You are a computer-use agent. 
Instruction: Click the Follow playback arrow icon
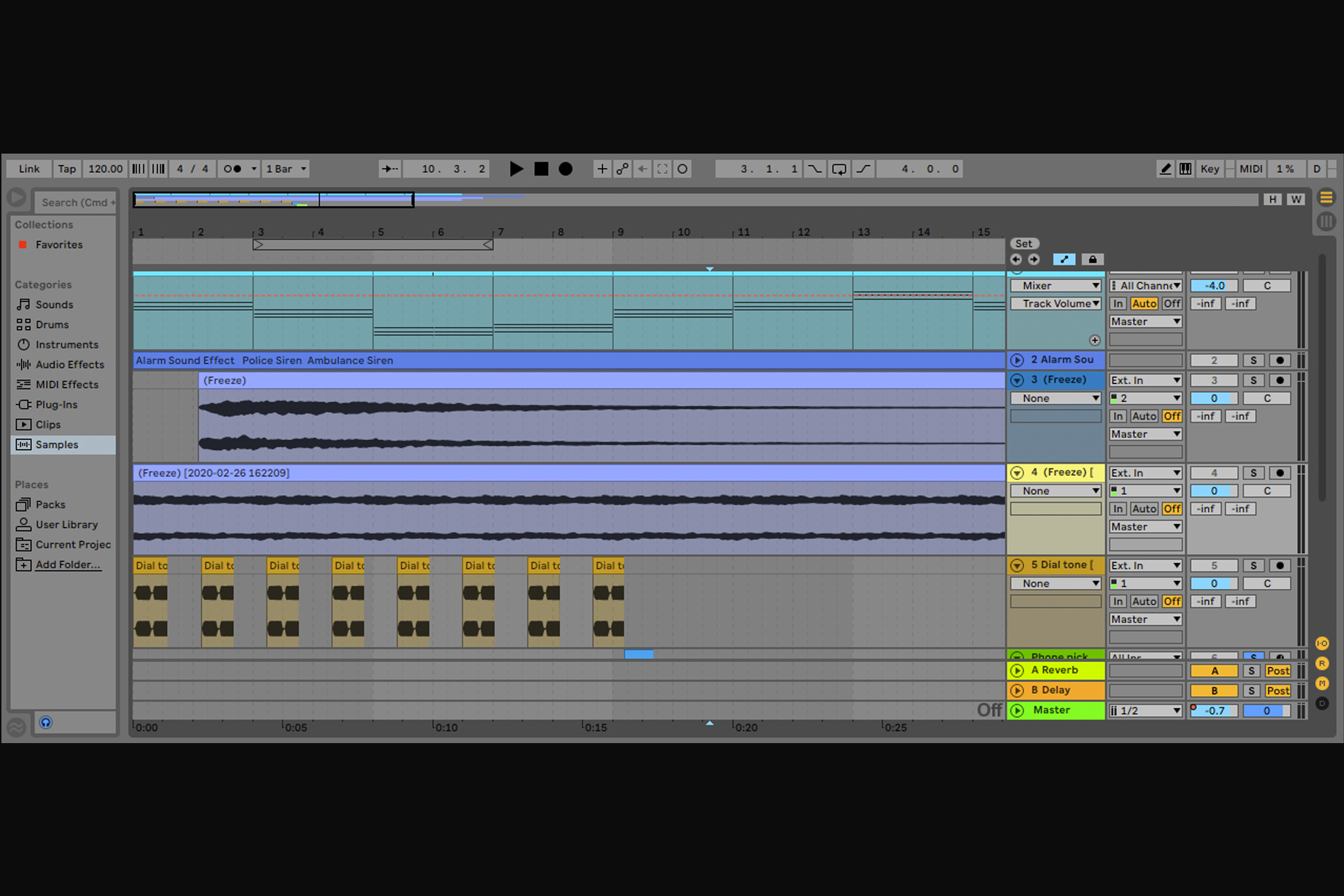(x=390, y=169)
